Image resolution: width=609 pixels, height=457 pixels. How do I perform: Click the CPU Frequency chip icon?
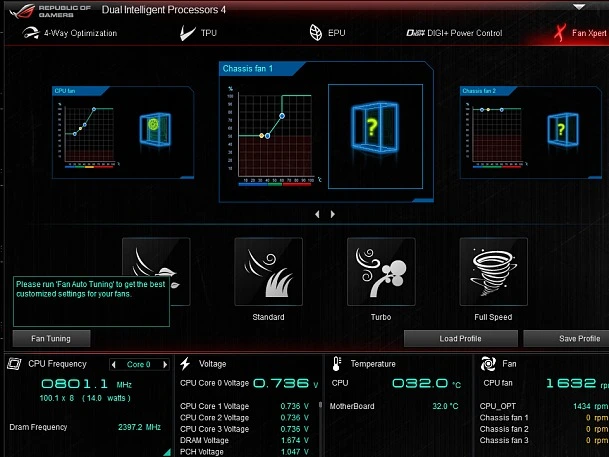click(14, 364)
